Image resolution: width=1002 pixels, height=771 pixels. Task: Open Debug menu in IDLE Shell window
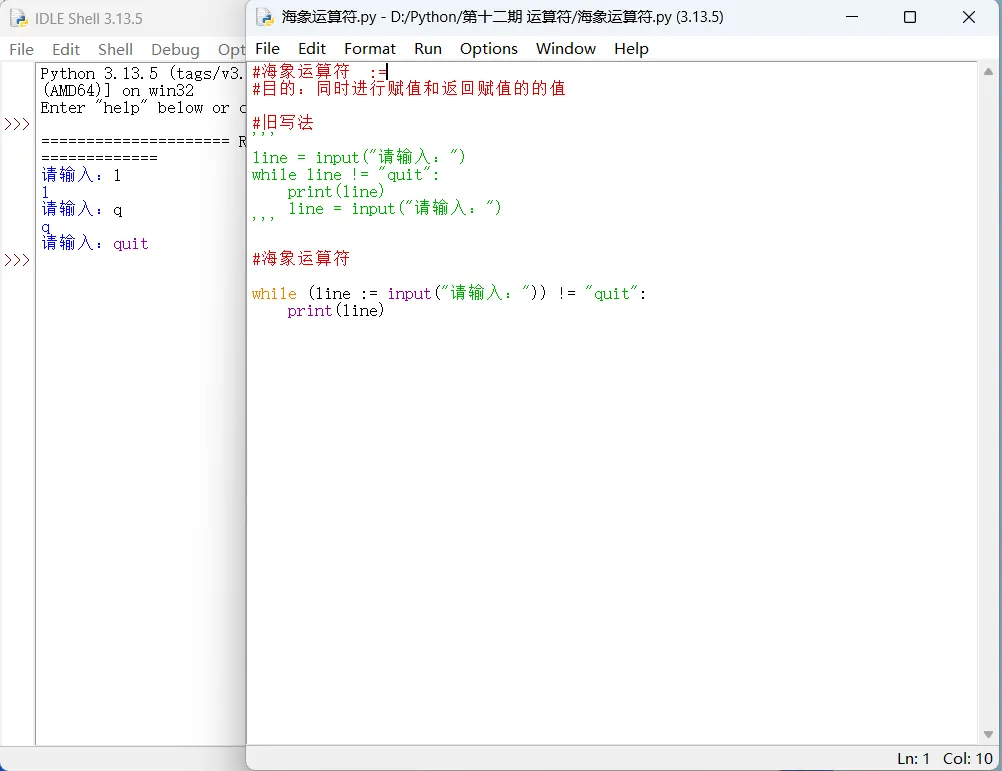pos(175,49)
